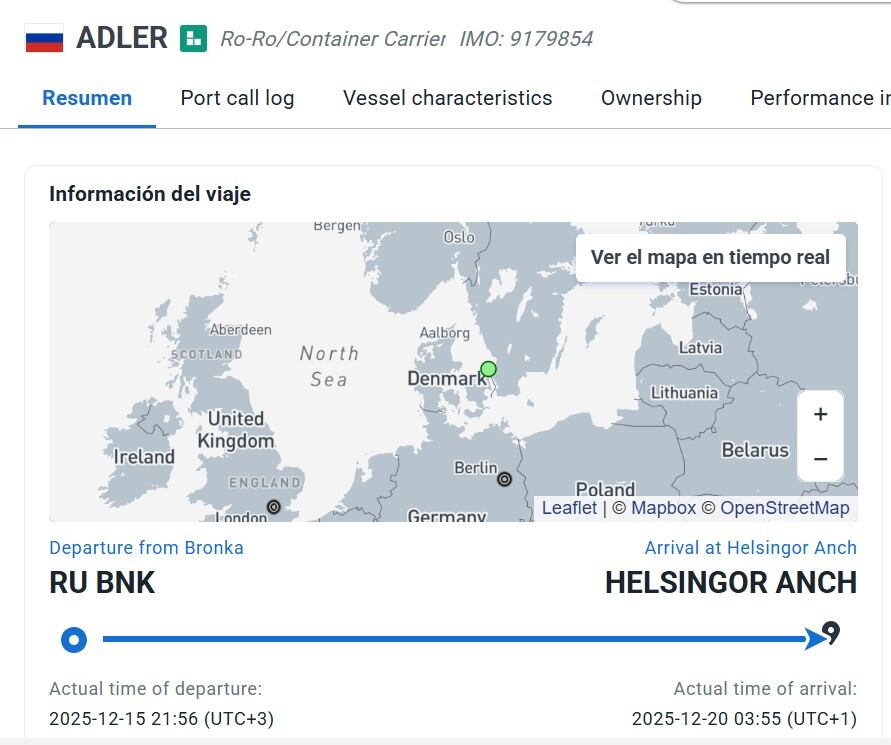
Task: Select the Resumen tab
Action: [87, 98]
